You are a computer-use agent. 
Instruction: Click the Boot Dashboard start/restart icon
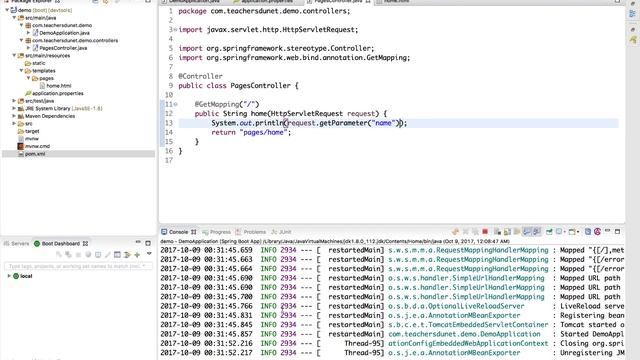(59, 255)
